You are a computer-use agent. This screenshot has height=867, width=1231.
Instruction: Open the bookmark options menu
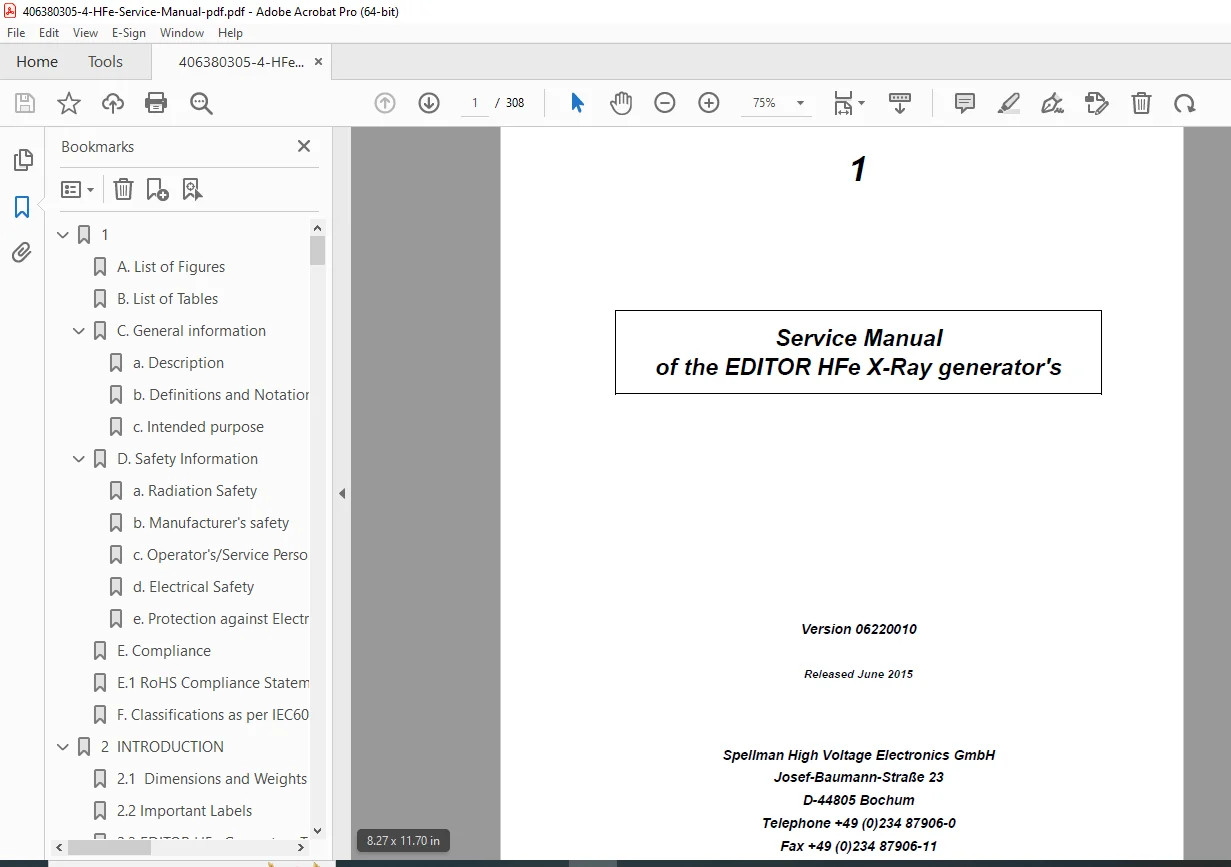78,189
